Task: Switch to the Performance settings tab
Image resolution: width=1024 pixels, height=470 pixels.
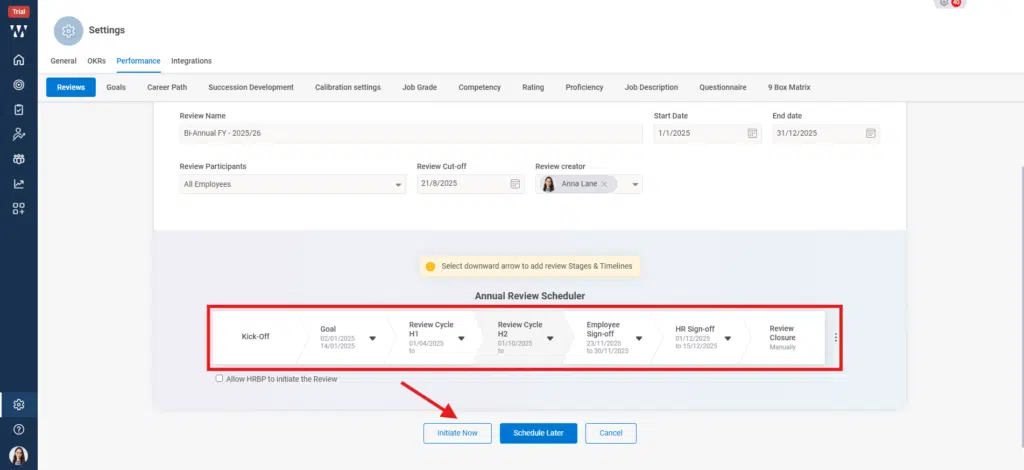Action: click(138, 61)
